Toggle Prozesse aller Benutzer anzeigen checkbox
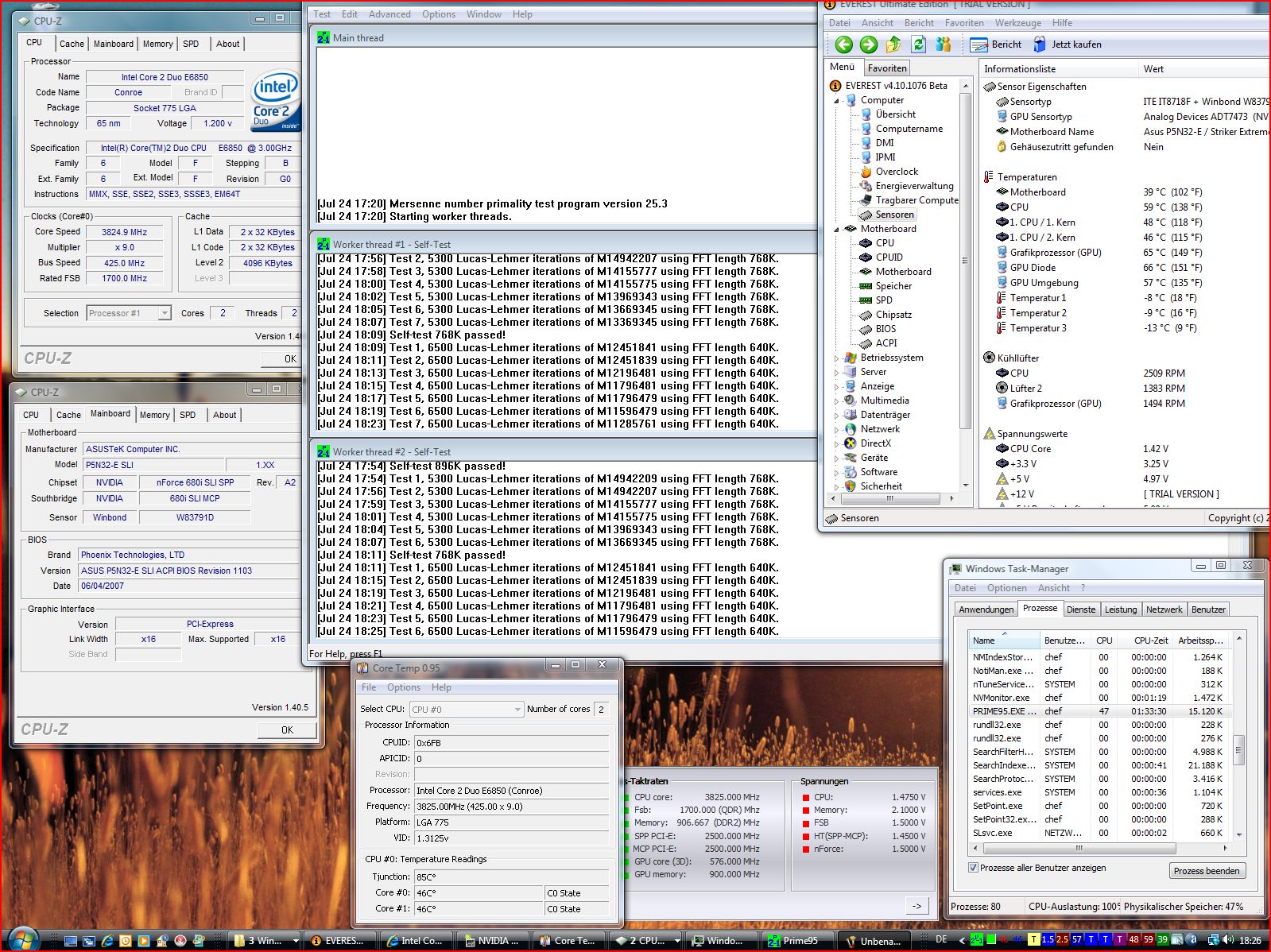 coord(974,868)
